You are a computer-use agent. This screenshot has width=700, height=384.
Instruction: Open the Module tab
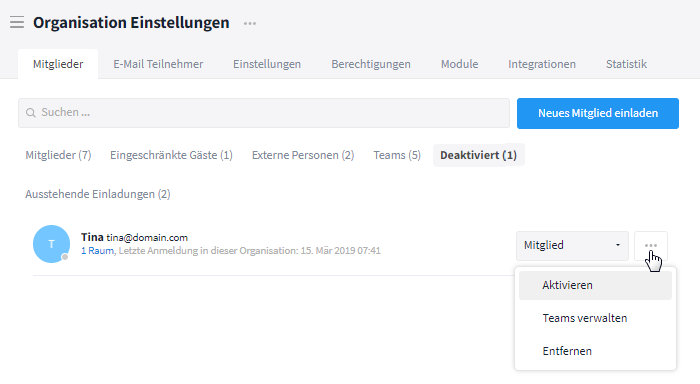[x=459, y=64]
